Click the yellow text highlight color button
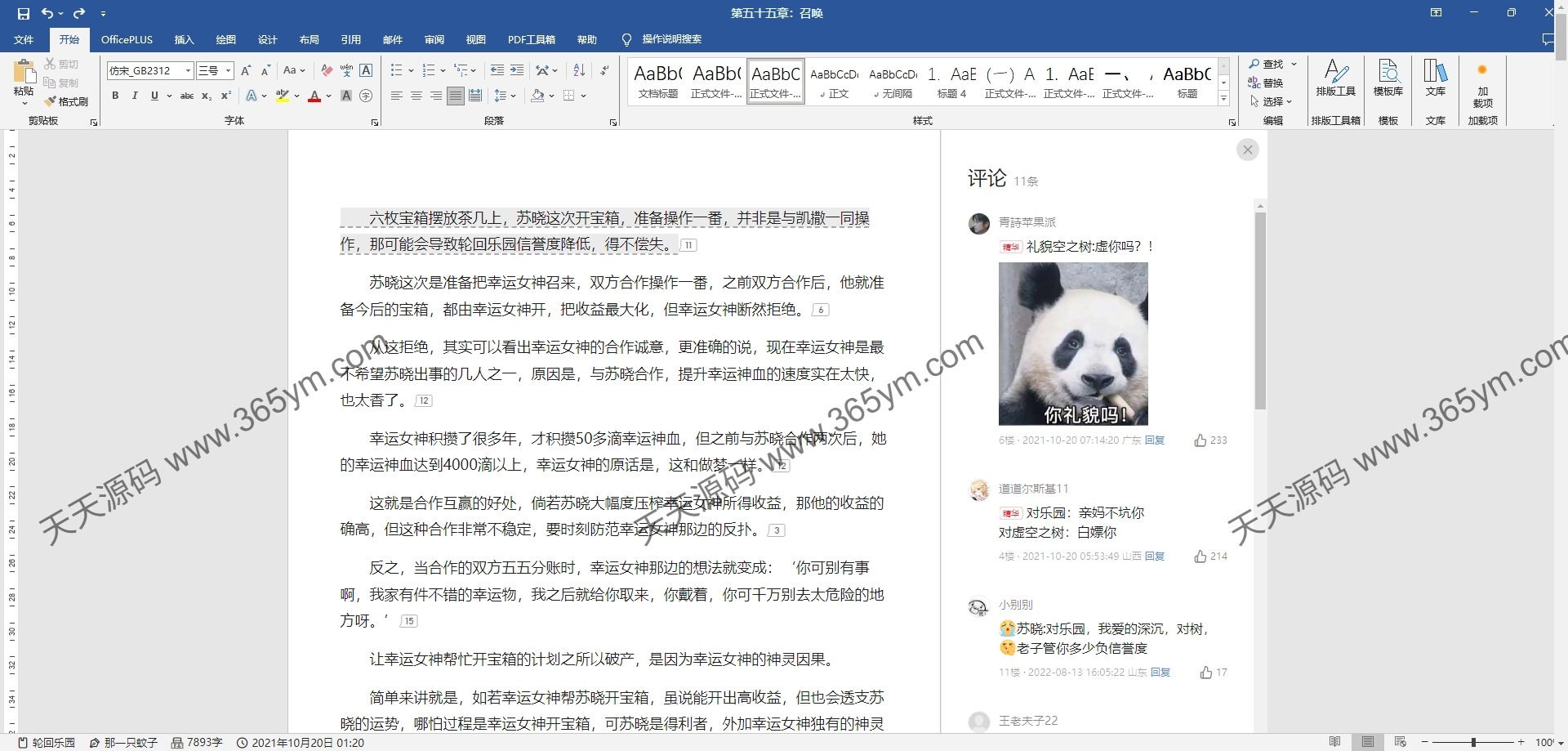This screenshot has width=1568, height=751. pos(283,96)
